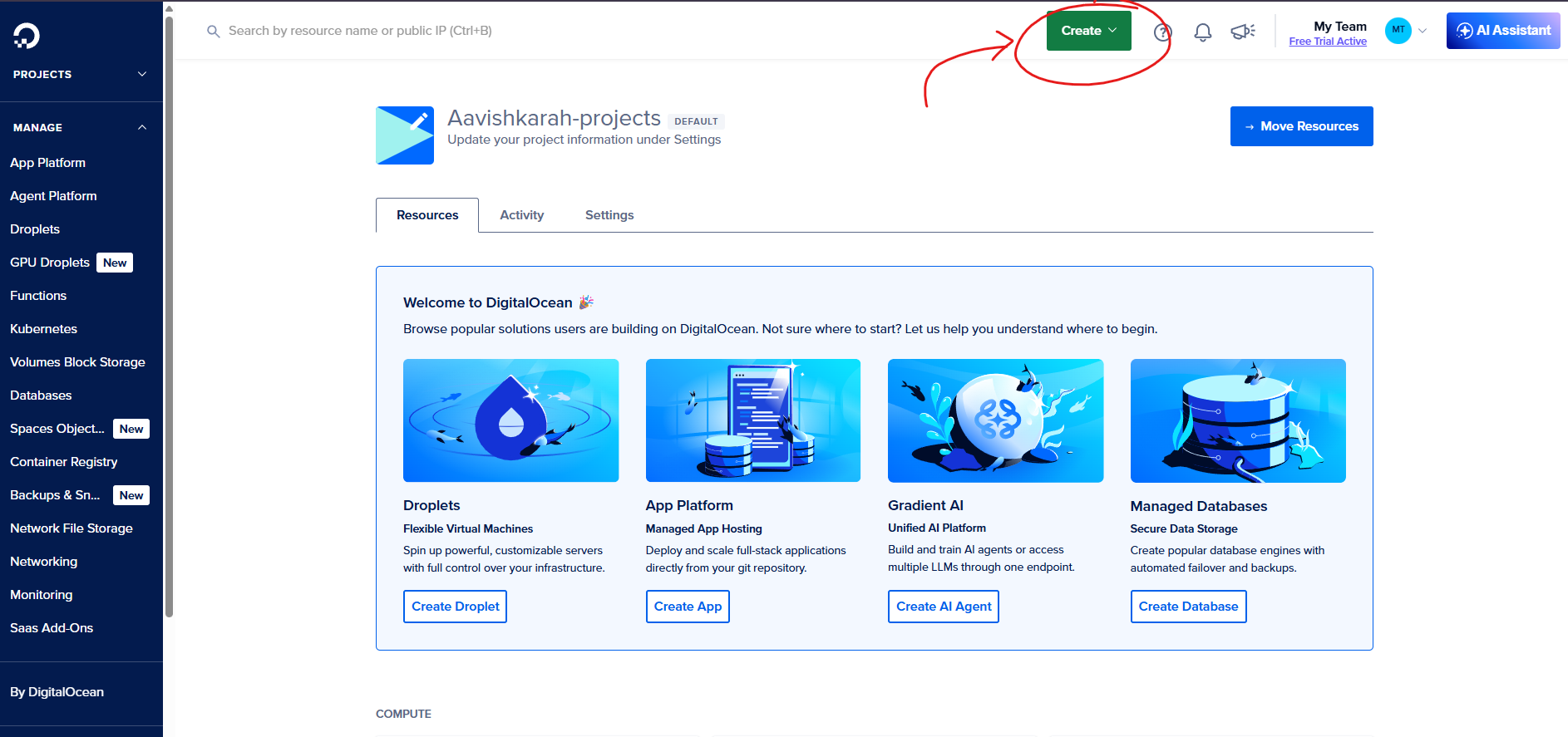This screenshot has height=737, width=1568.
Task: Open Backups & Snapshots in sidebar
Action: coord(55,495)
